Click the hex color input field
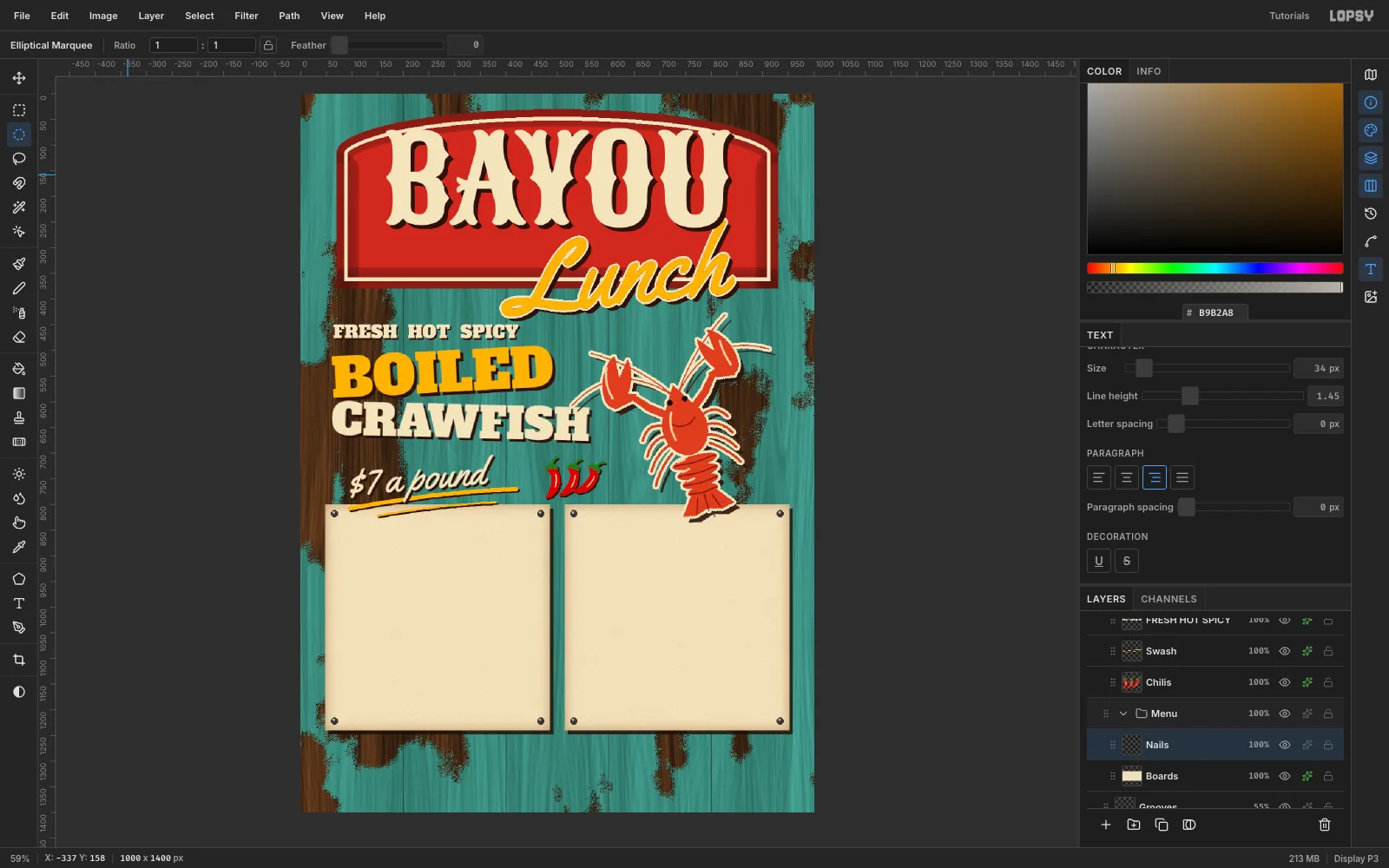Screen dimensions: 1389x868 tap(1215, 312)
